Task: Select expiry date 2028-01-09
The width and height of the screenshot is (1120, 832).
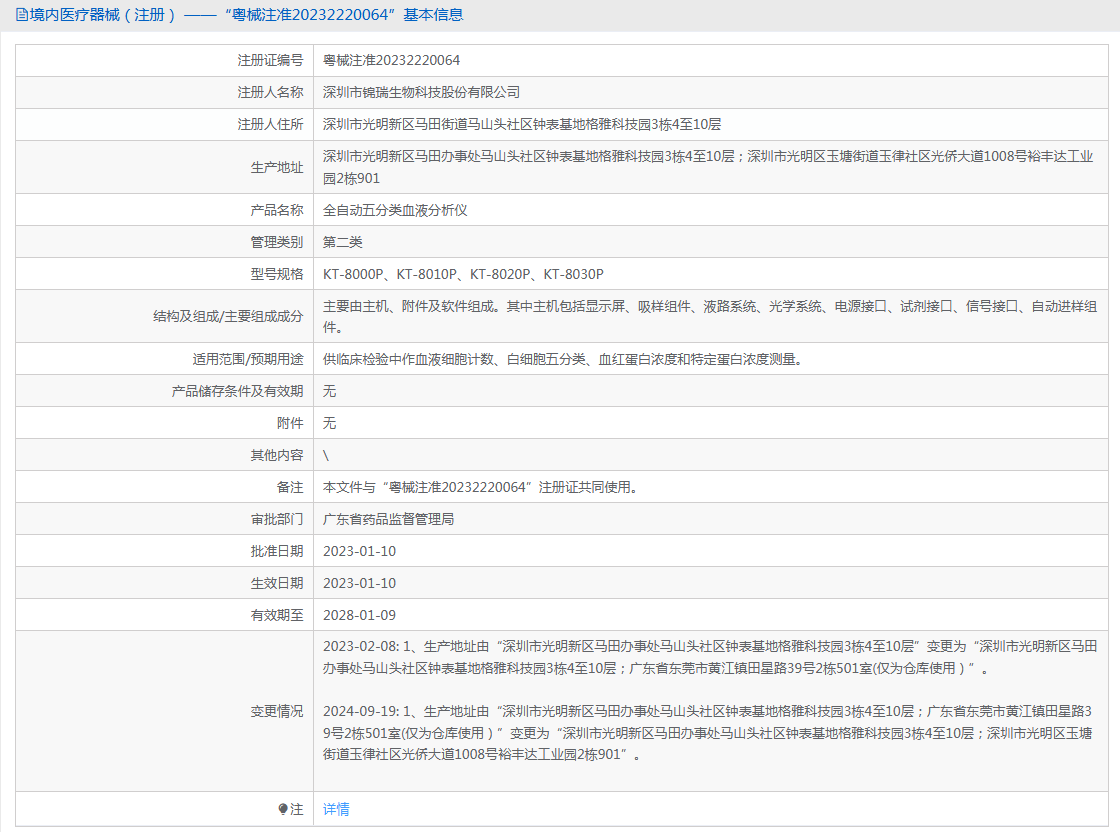Action: point(359,616)
